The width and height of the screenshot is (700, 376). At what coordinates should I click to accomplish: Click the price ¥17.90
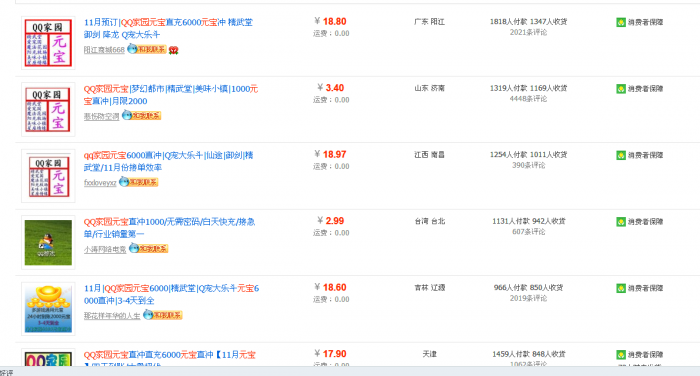click(330, 354)
